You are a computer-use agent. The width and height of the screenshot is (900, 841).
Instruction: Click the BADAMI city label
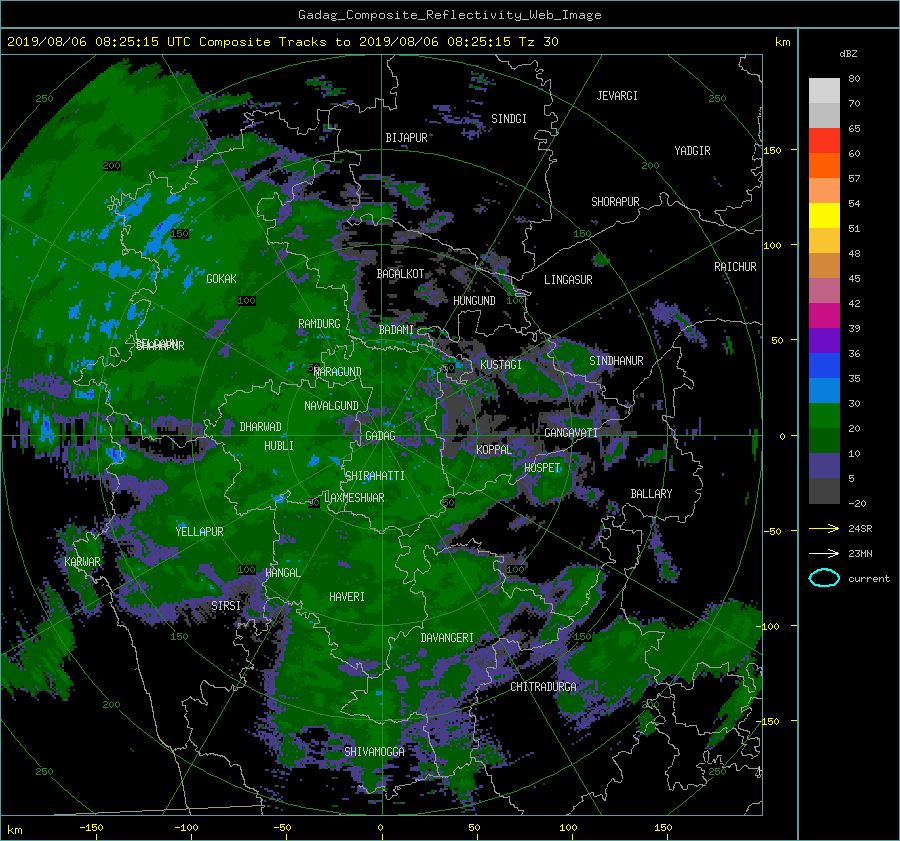tap(396, 330)
